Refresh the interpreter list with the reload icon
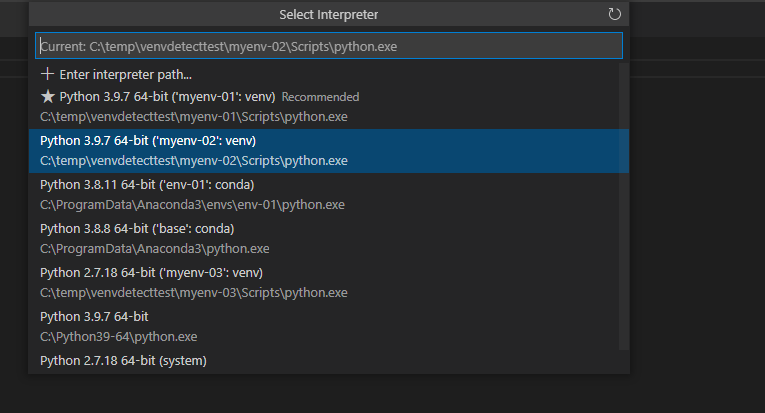The height and width of the screenshot is (413, 765). pyautogui.click(x=614, y=14)
